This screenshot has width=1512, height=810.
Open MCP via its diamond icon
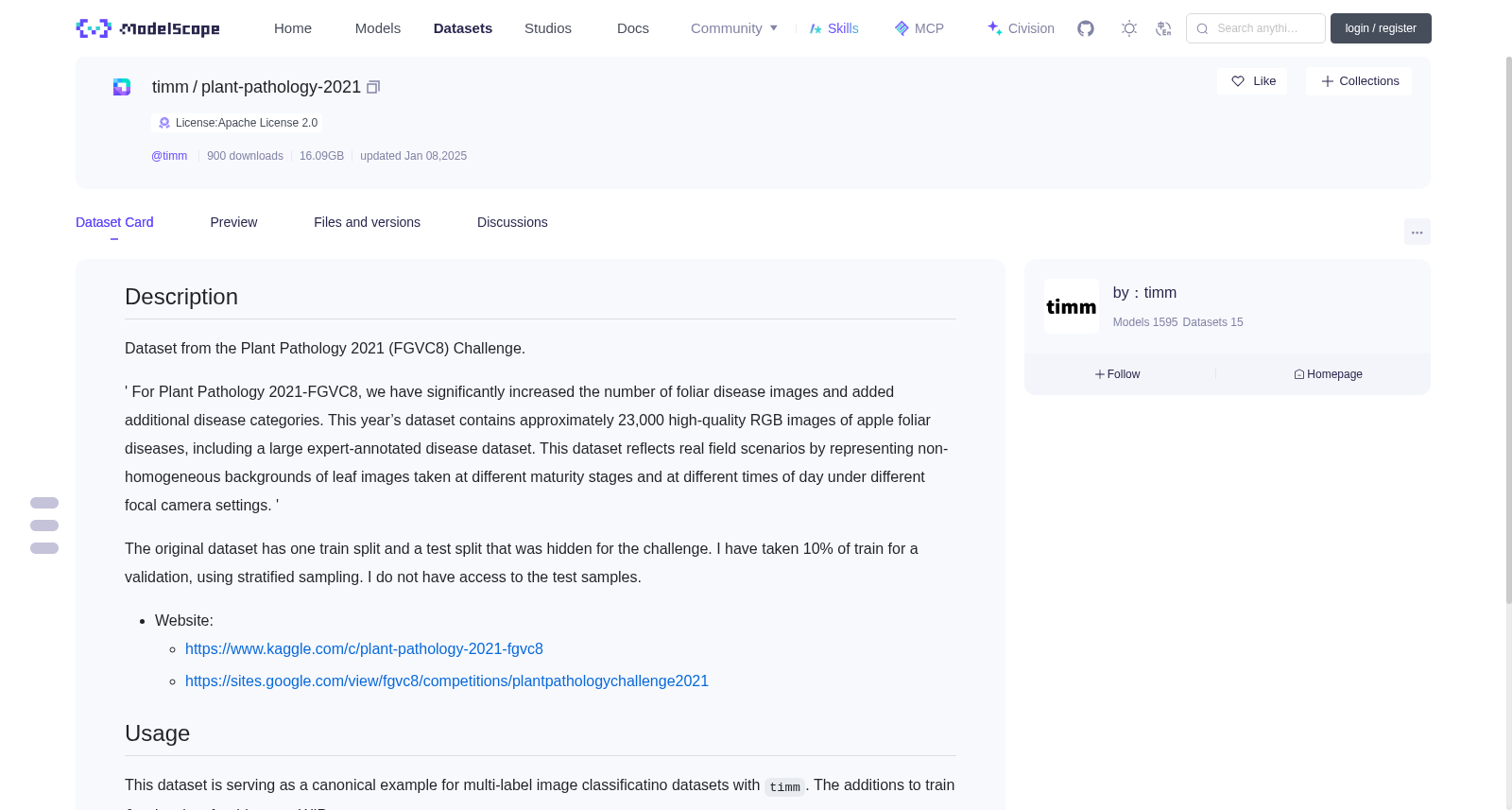pyautogui.click(x=902, y=28)
